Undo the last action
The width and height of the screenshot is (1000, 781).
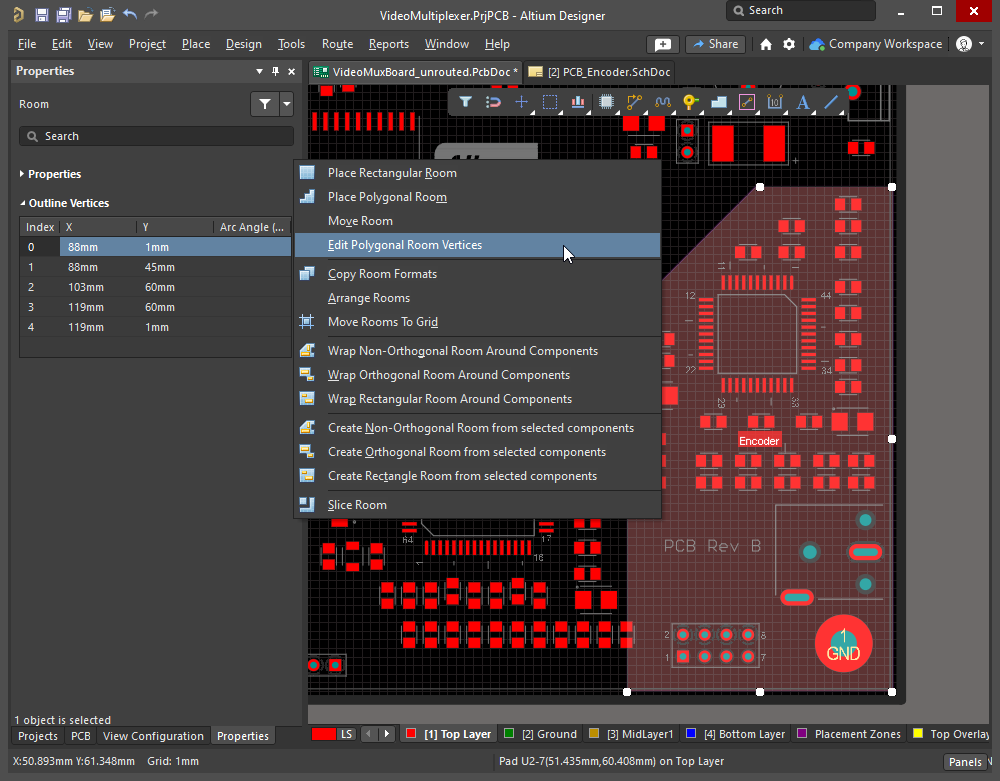(129, 14)
